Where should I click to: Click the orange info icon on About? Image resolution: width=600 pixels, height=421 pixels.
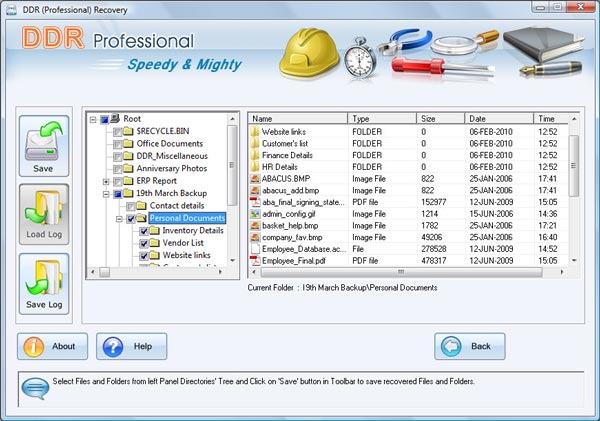click(33, 346)
